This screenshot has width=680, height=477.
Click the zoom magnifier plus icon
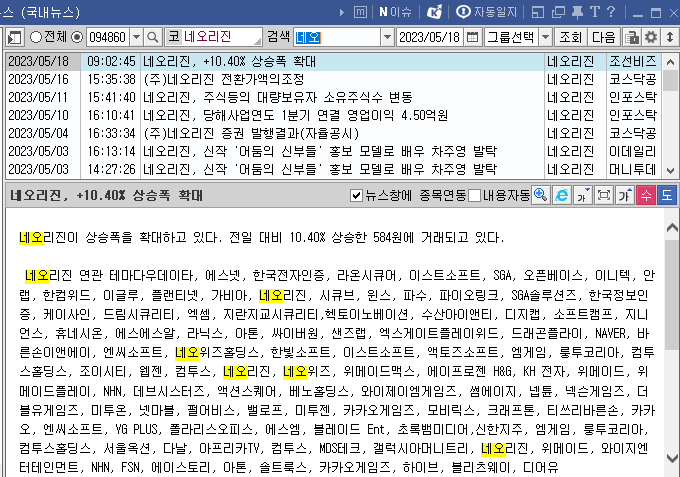coord(541,195)
